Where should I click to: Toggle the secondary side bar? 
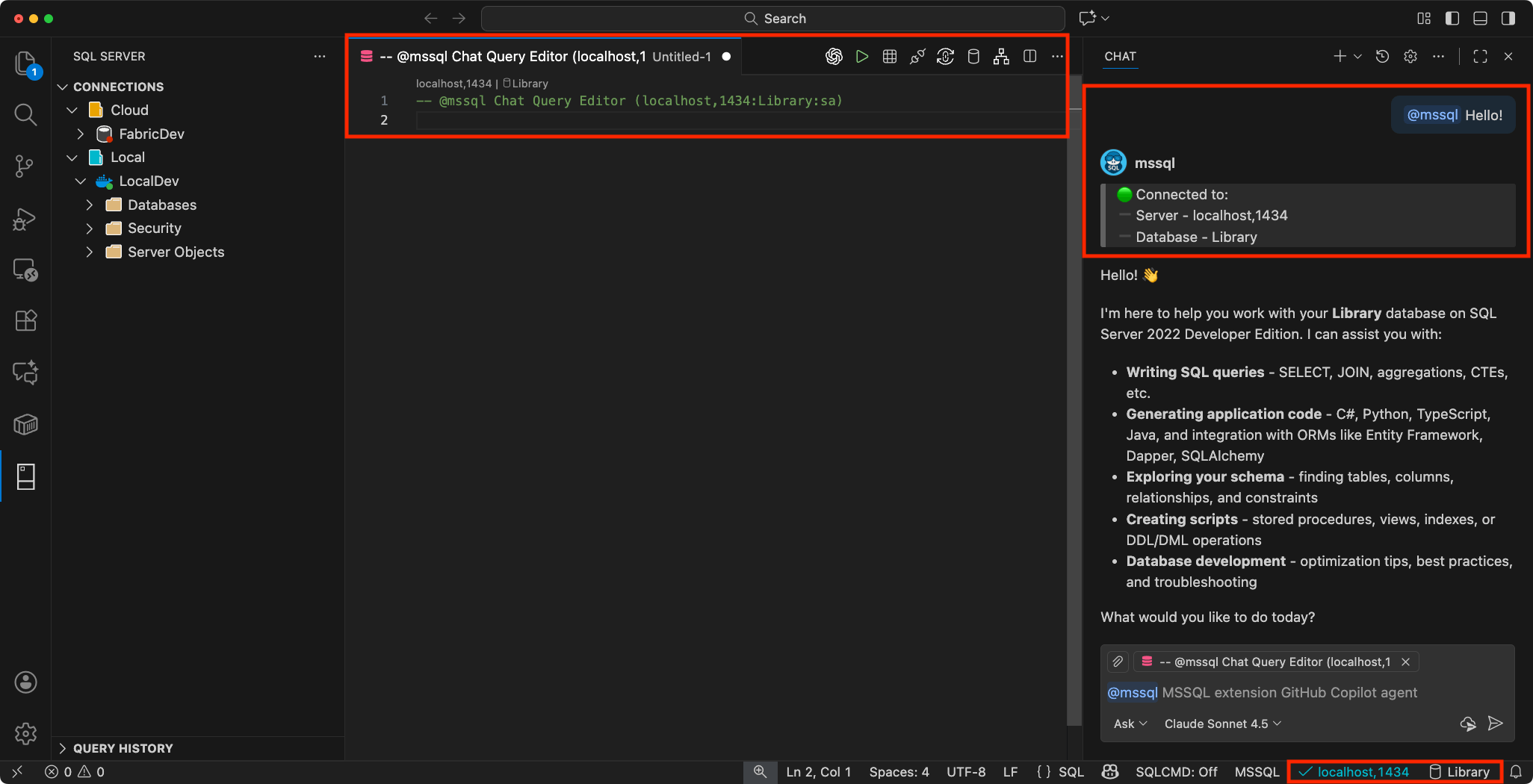point(1508,19)
